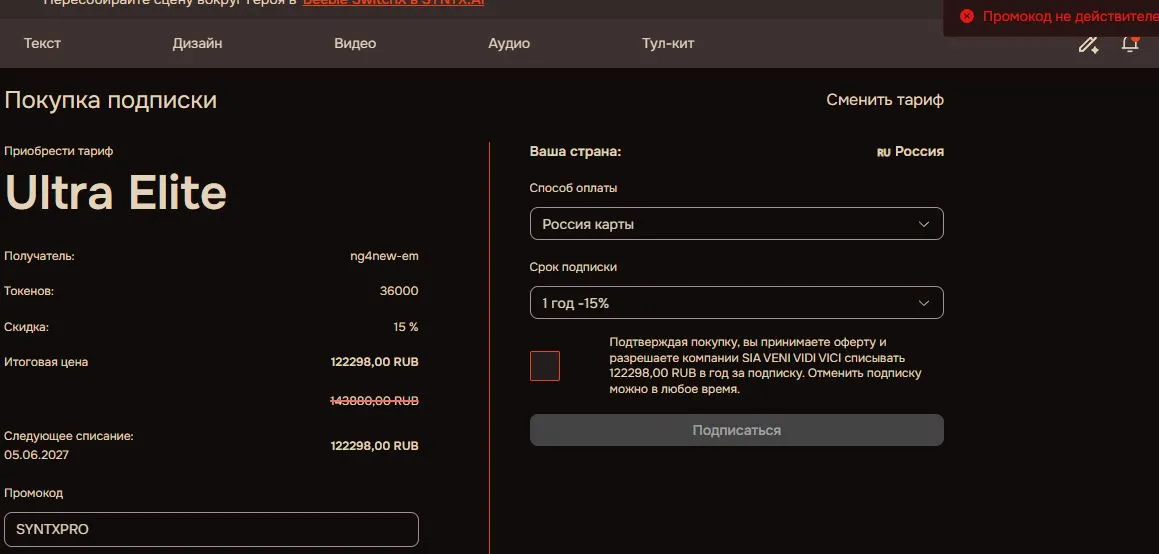Click the red error icon in toast
1159x554 pixels.
point(966,16)
